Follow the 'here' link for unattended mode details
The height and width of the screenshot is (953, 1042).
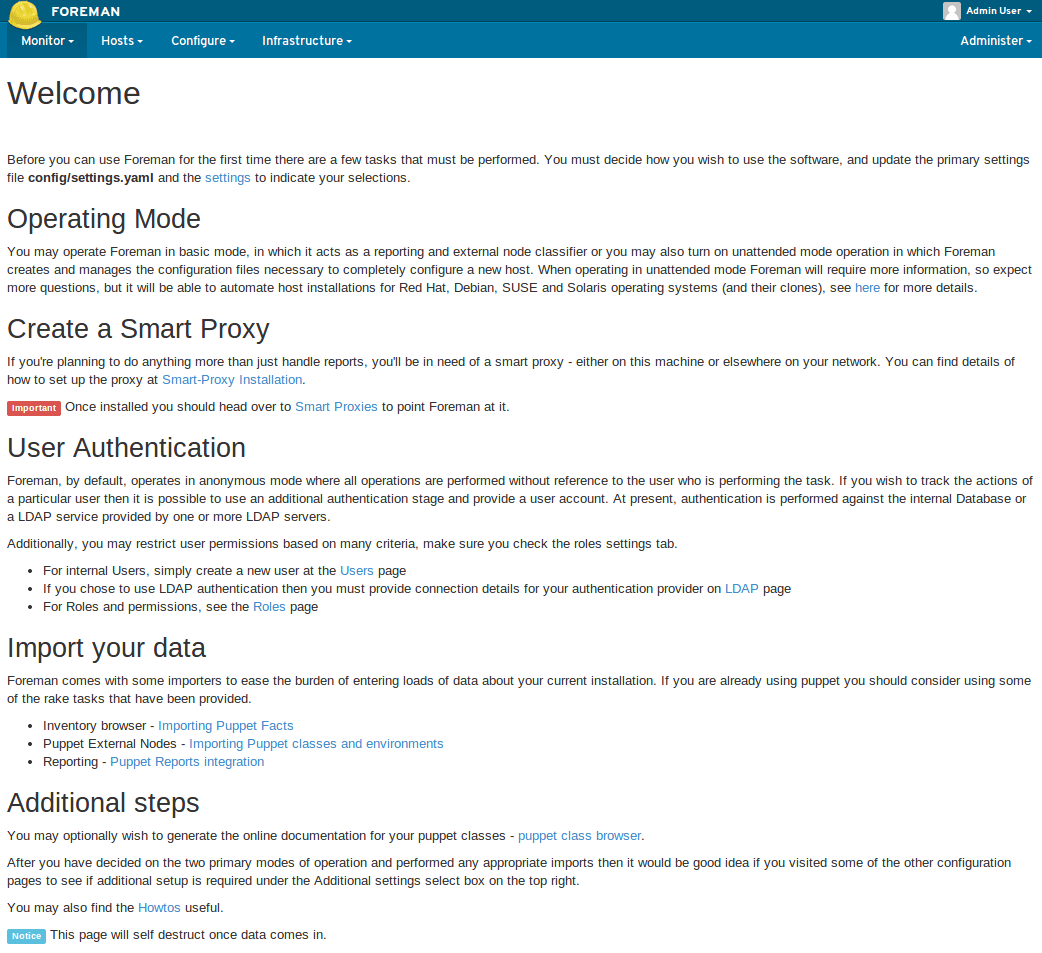867,288
